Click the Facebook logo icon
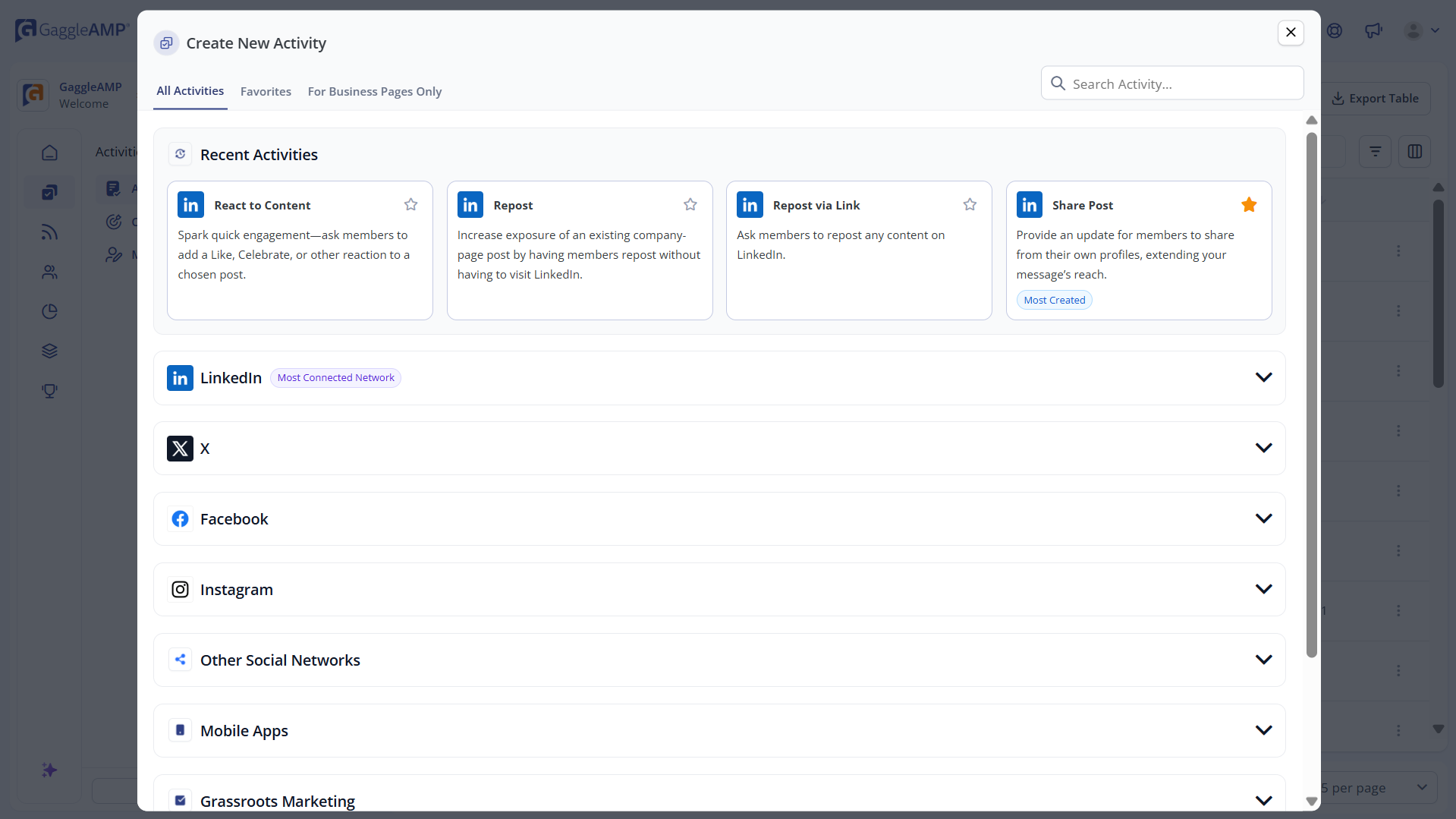 click(x=180, y=519)
